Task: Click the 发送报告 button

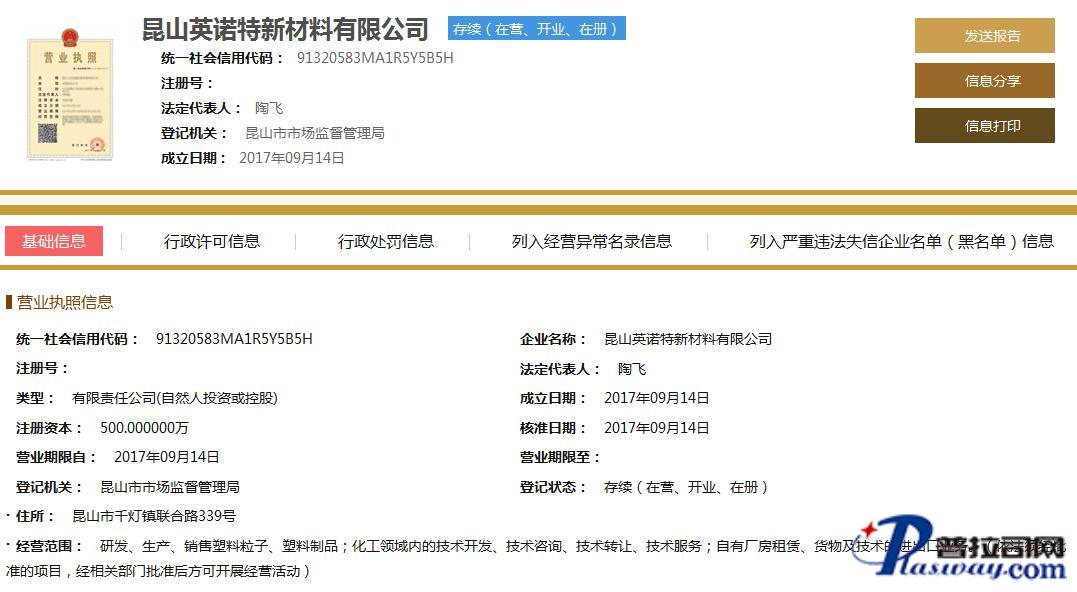Action: 984,36
